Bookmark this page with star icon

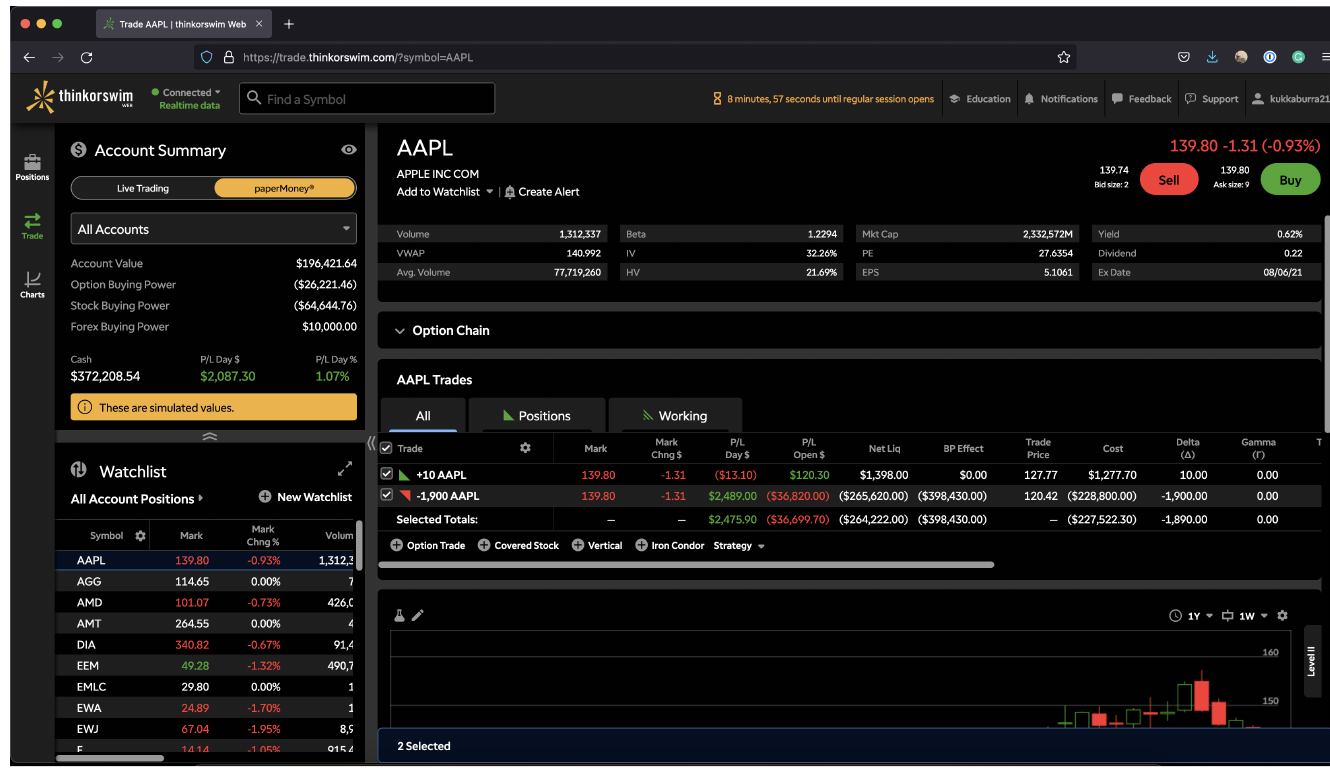click(x=1064, y=57)
